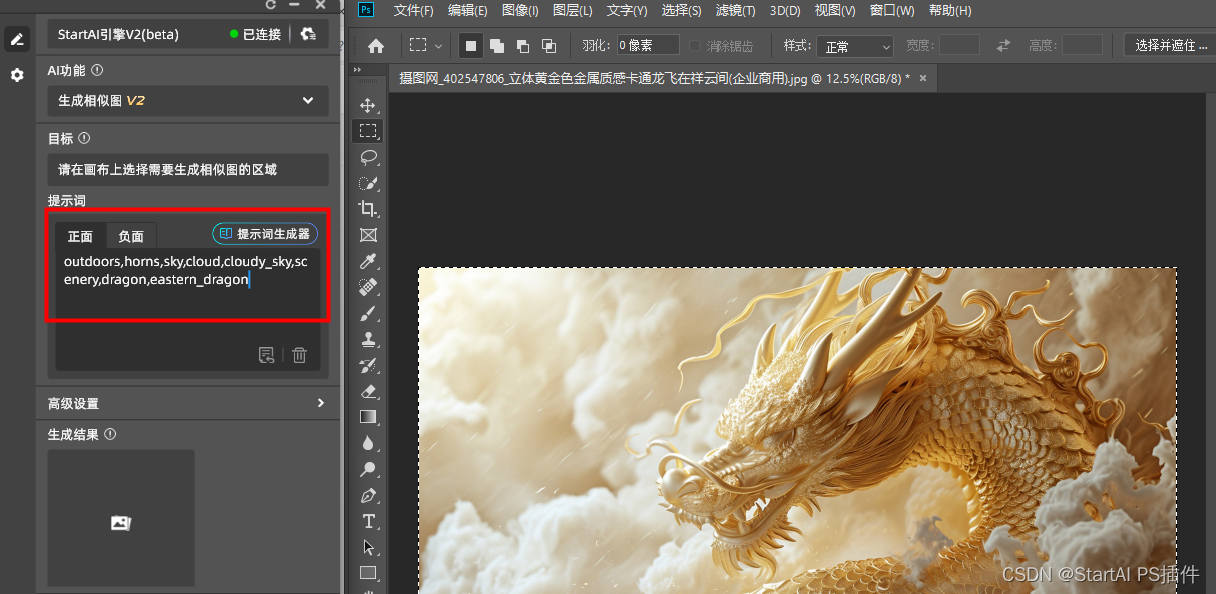This screenshot has height=594, width=1216.
Task: Open the 编辑(E) menu
Action: [468, 11]
